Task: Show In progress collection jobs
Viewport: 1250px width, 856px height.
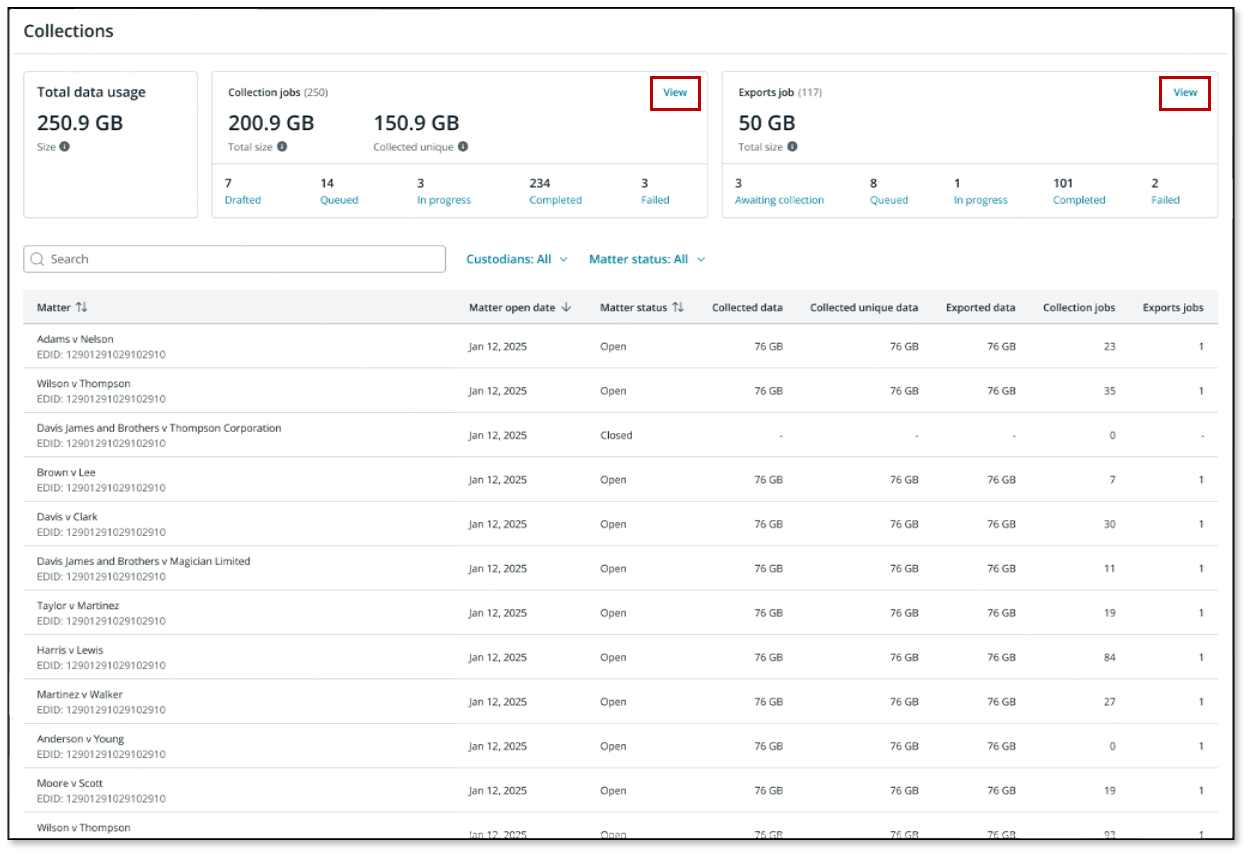Action: pyautogui.click(x=443, y=200)
